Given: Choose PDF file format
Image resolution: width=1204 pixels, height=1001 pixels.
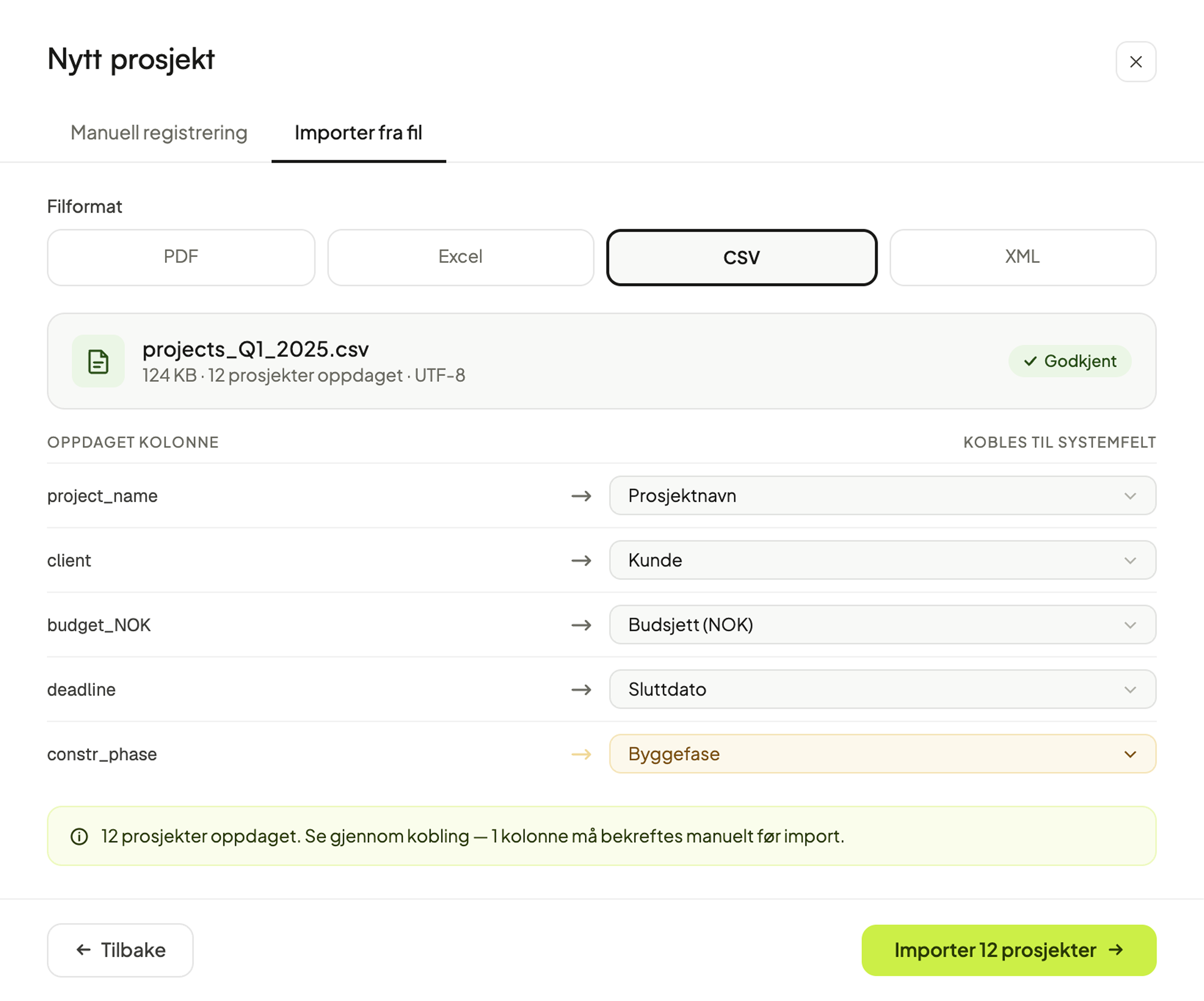Looking at the screenshot, I should coord(181,257).
